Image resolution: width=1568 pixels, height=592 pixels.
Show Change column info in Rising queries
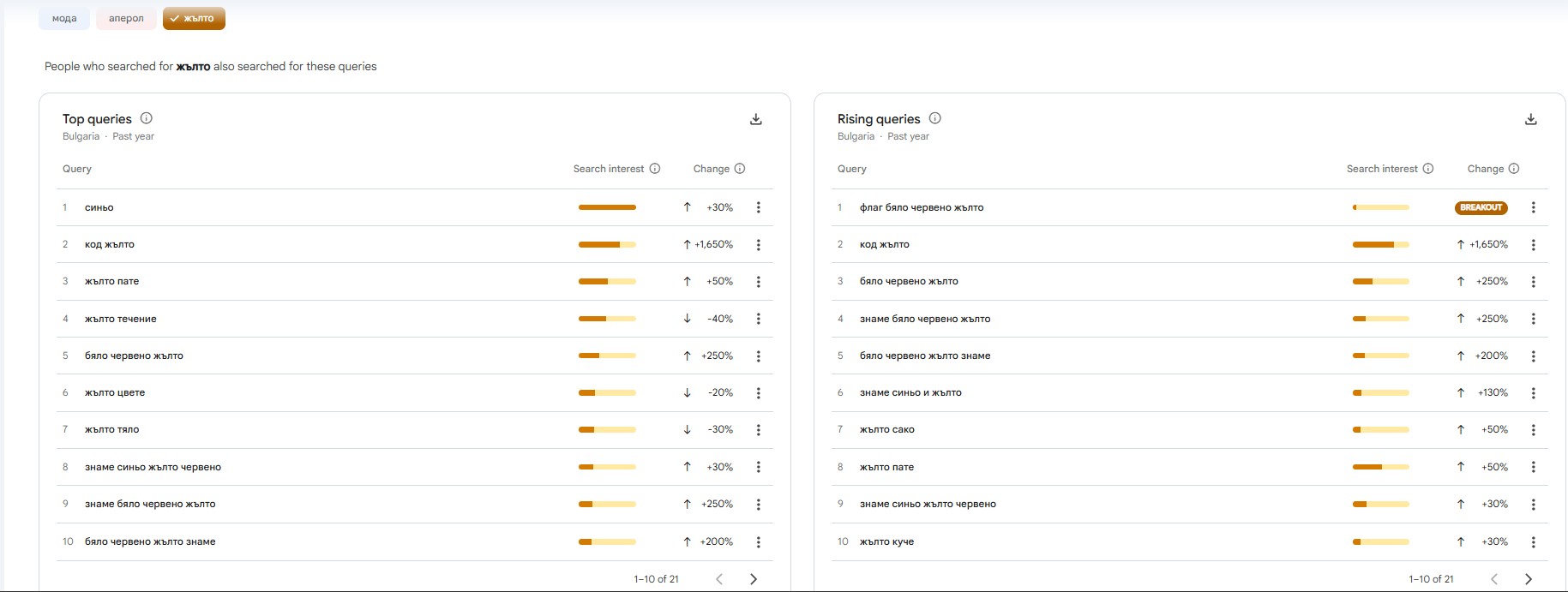coord(1514,169)
